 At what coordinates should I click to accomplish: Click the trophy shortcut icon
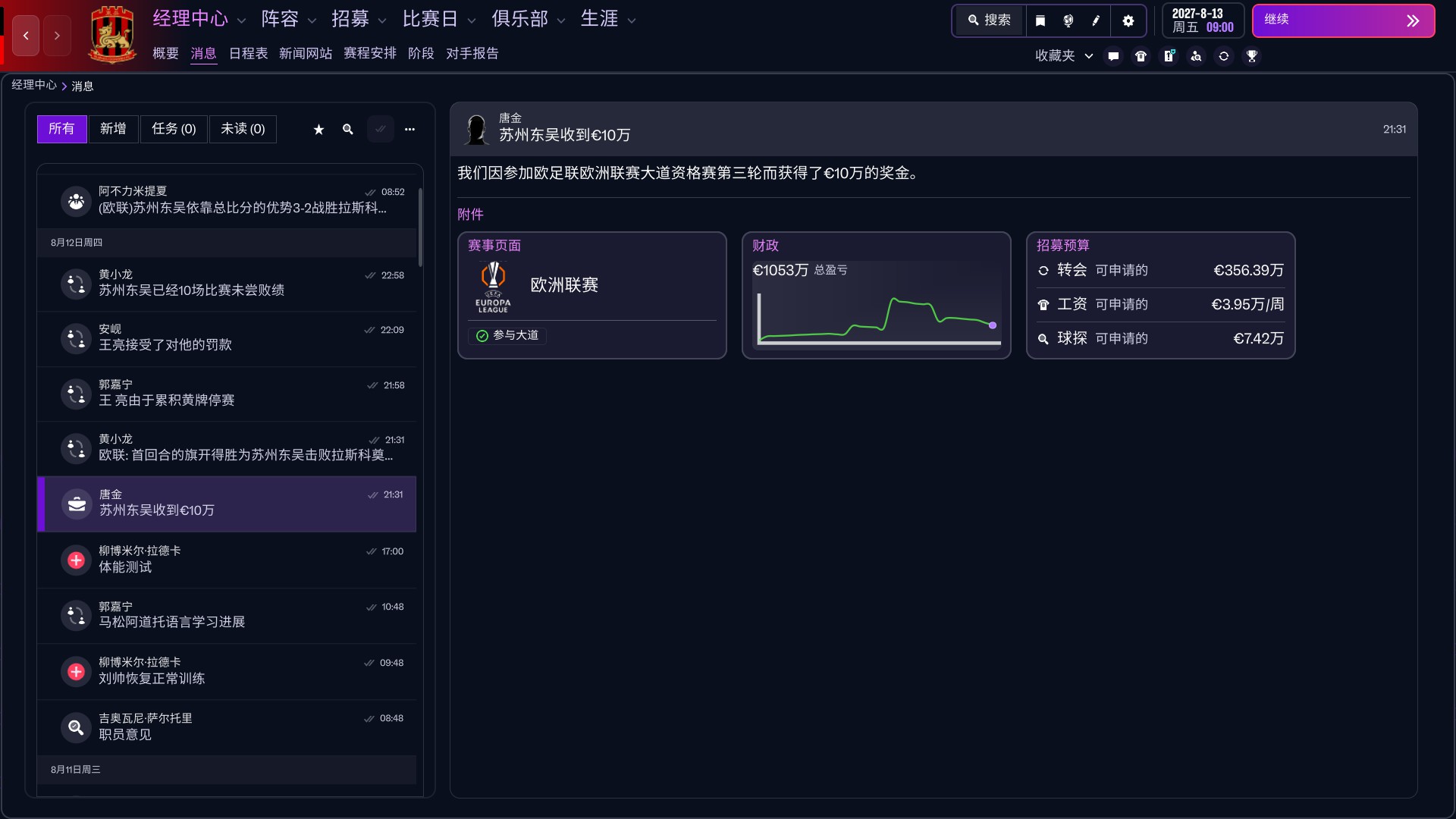coord(1252,56)
